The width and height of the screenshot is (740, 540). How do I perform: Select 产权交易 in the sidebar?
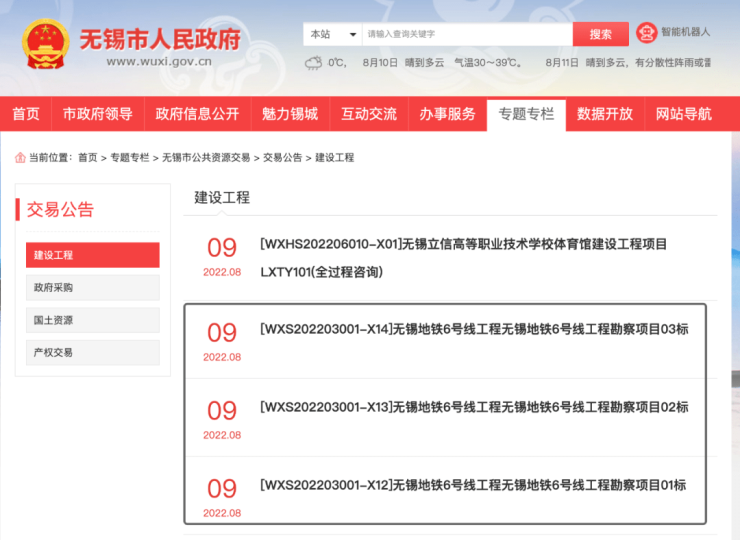[x=92, y=353]
